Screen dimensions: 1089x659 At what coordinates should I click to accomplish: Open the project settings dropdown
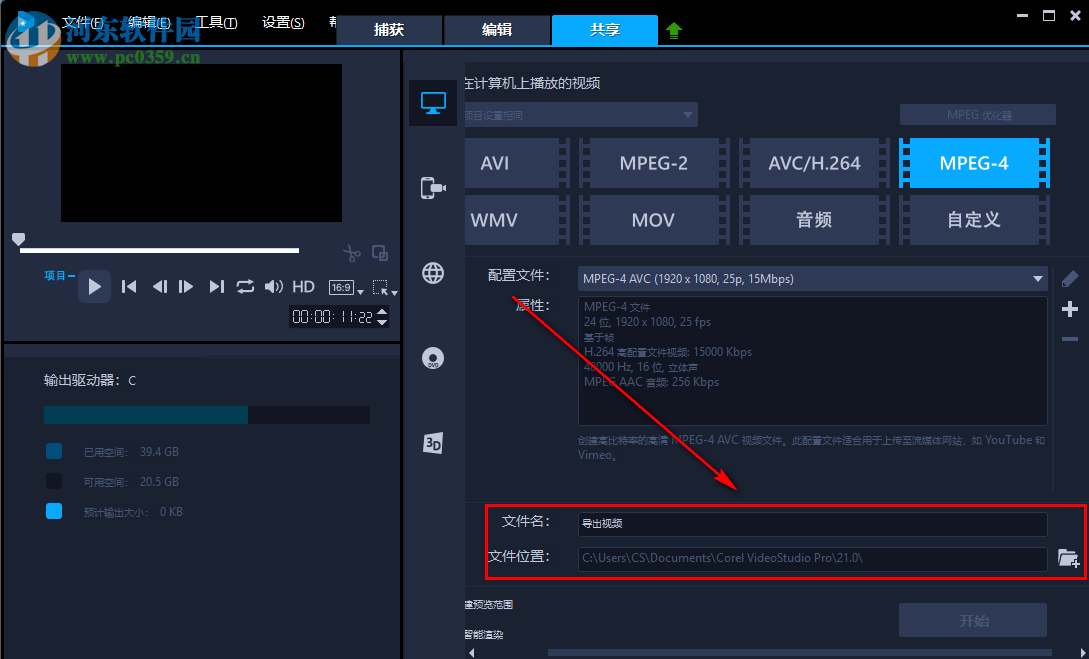point(581,115)
